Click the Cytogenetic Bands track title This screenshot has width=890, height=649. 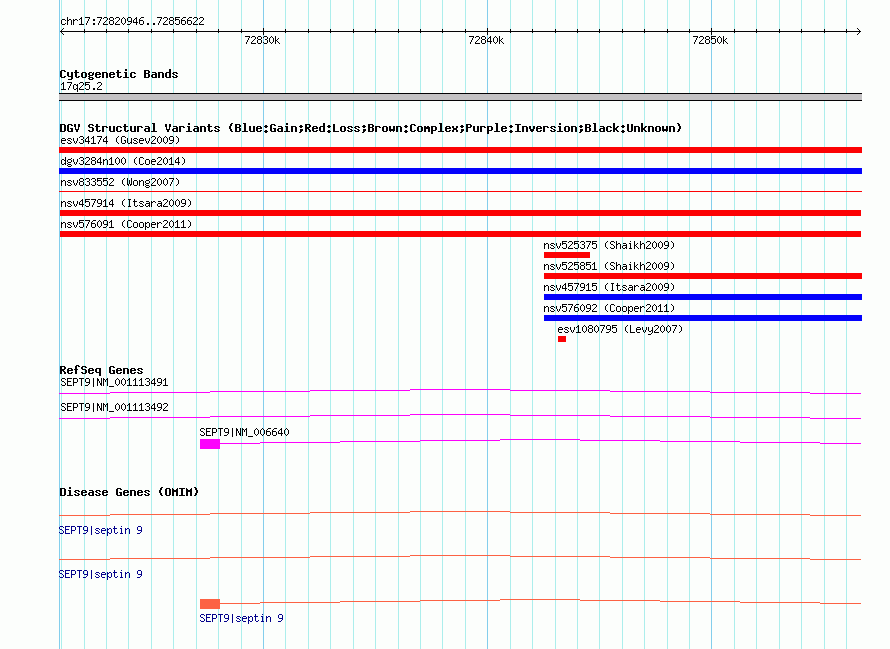click(x=119, y=74)
